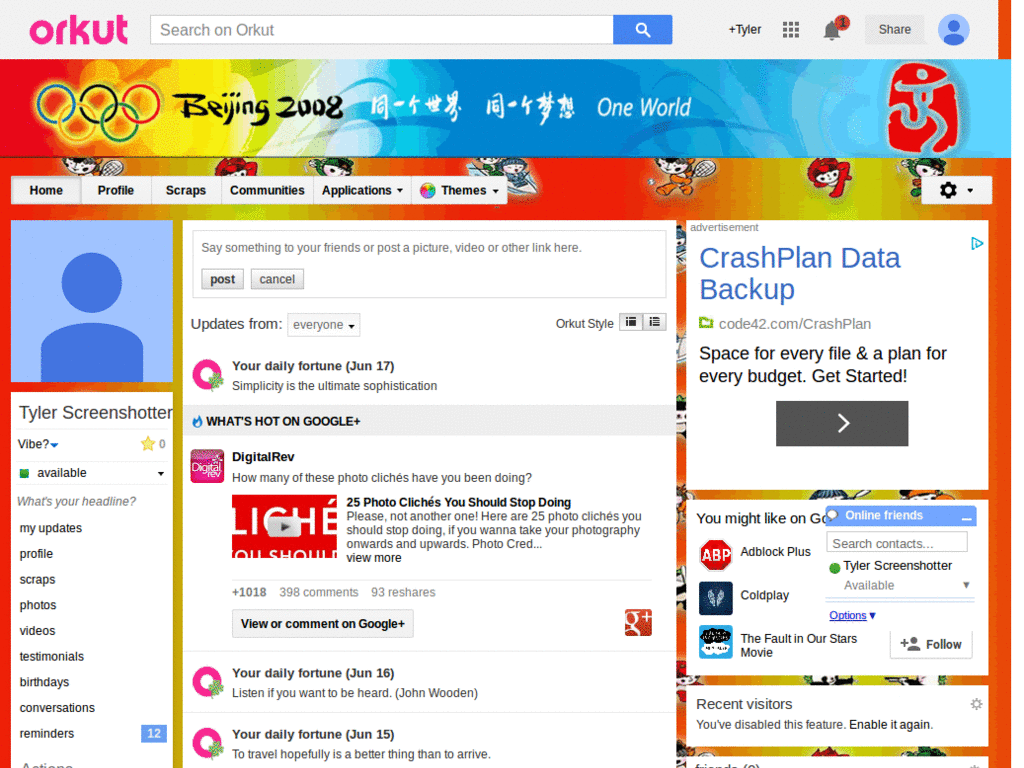Click daily fortune Jun 16 icon
Image resolution: width=1024 pixels, height=768 pixels.
(x=208, y=682)
